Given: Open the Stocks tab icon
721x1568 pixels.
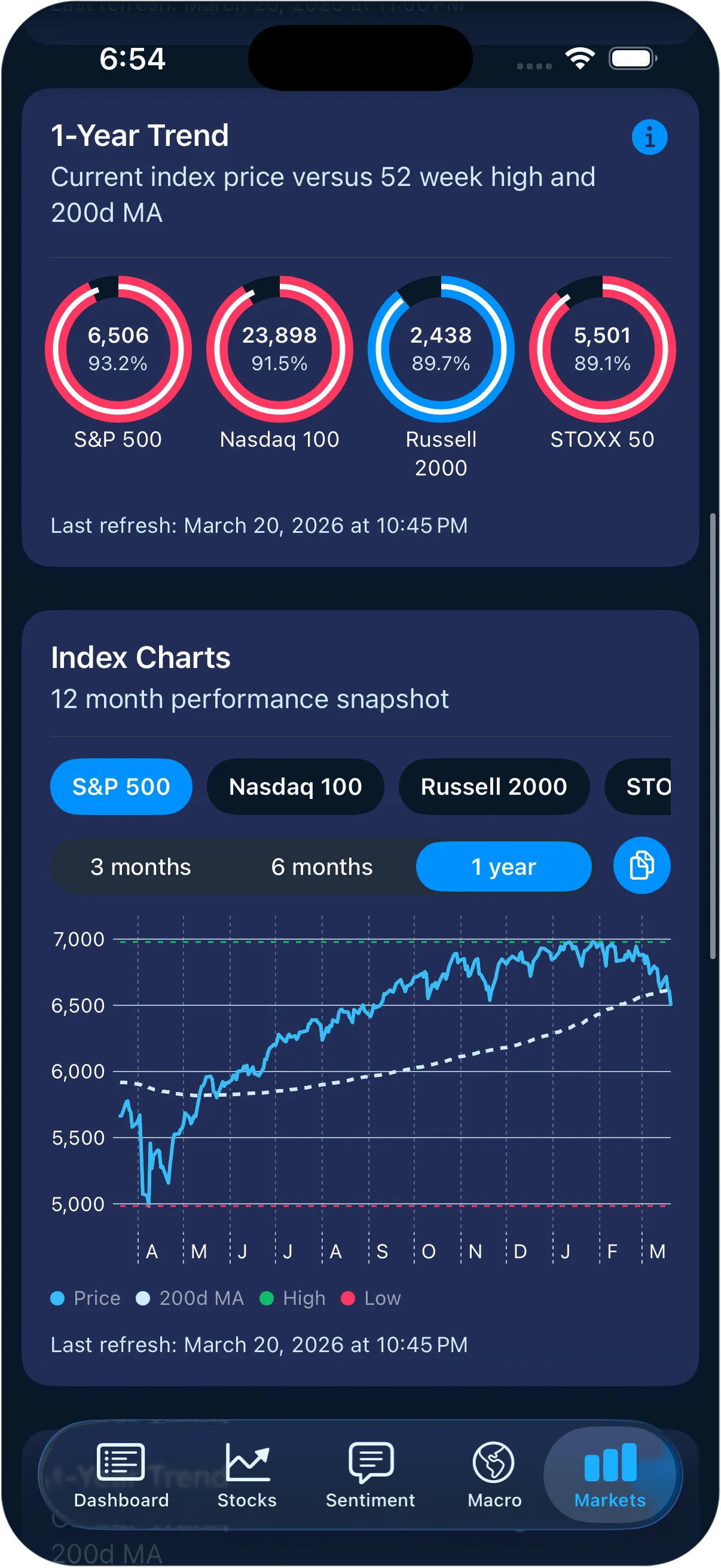Looking at the screenshot, I should pos(247,1462).
